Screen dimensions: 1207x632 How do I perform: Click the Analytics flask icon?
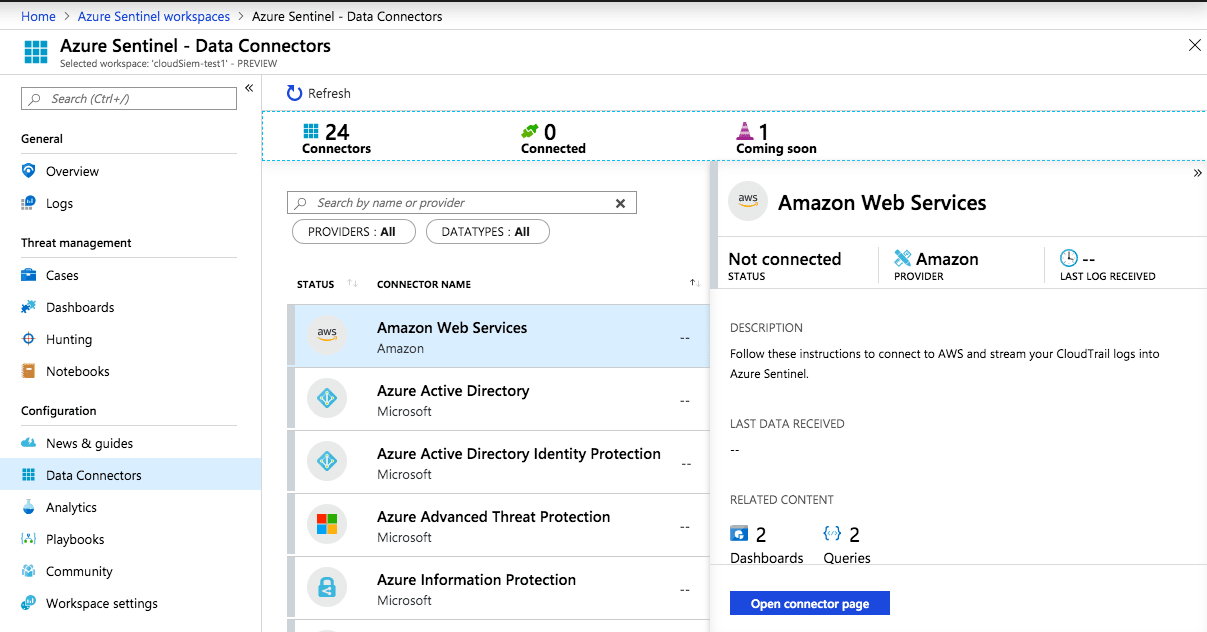[x=28, y=507]
